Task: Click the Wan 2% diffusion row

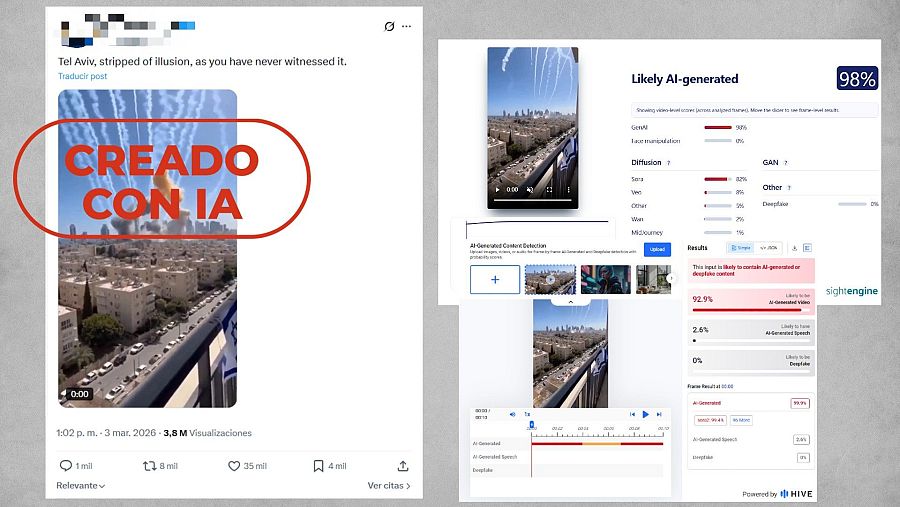Action: pyautogui.click(x=689, y=219)
